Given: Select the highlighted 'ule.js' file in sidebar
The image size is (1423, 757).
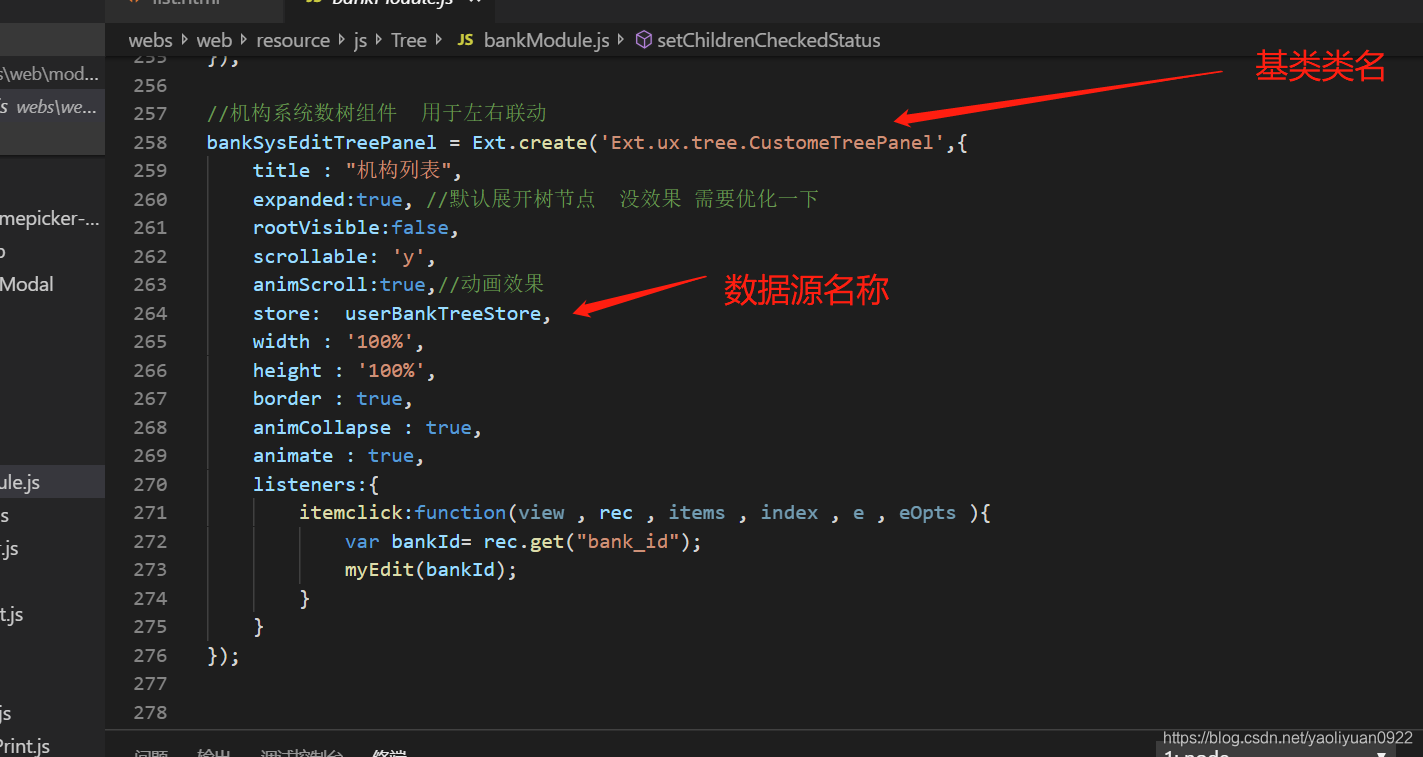Looking at the screenshot, I should tap(52, 482).
